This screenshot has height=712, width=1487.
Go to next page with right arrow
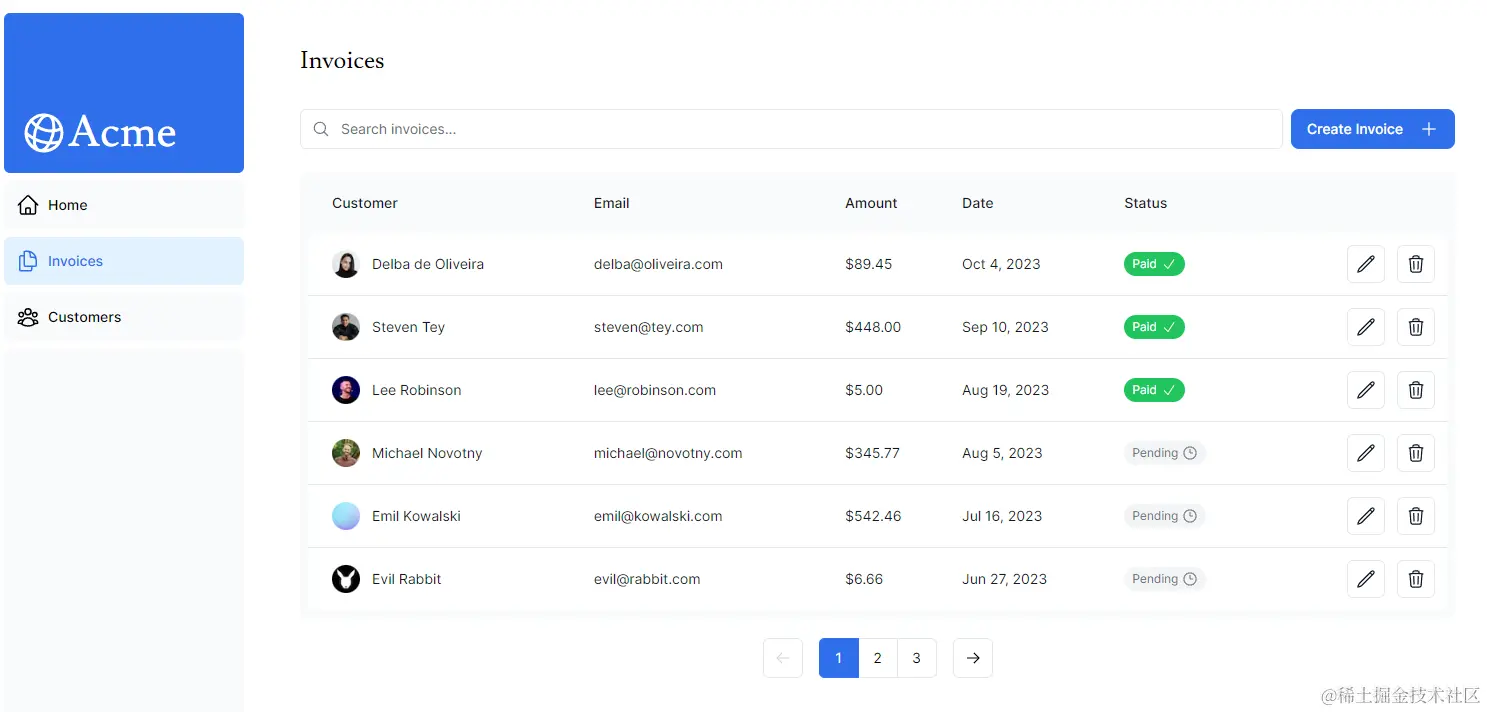[972, 658]
